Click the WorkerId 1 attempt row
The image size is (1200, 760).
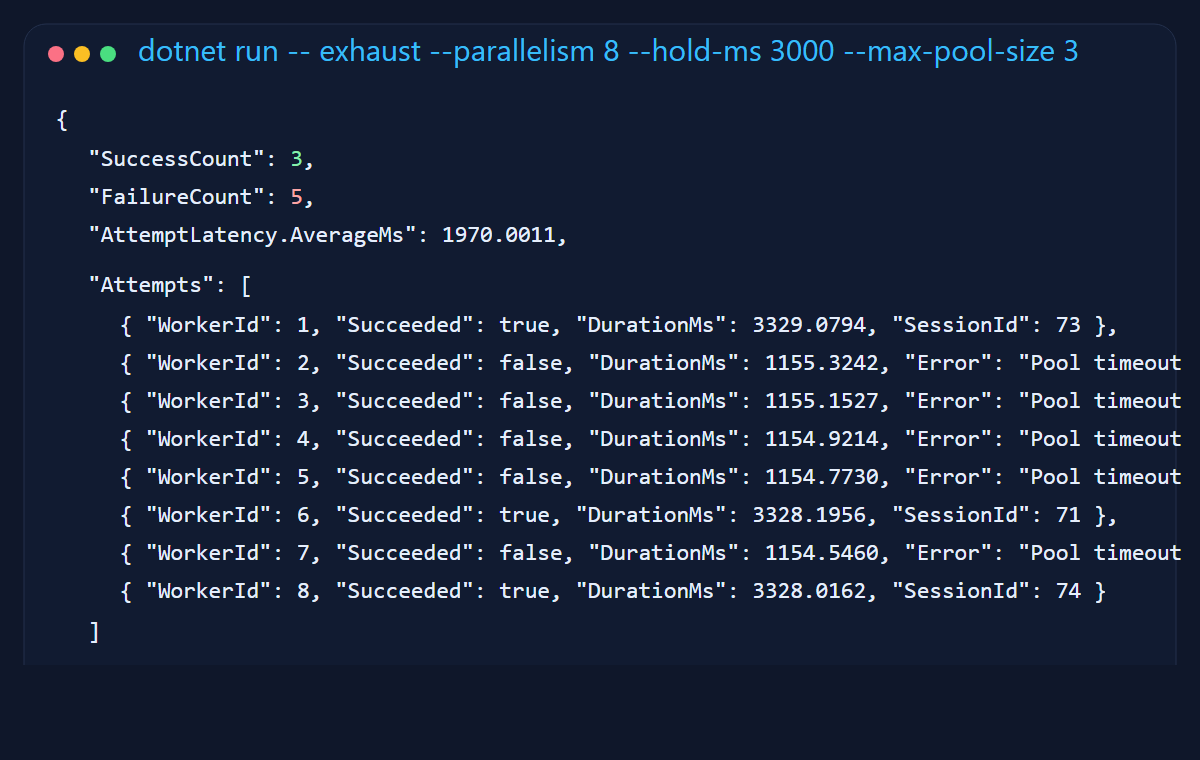[618, 325]
